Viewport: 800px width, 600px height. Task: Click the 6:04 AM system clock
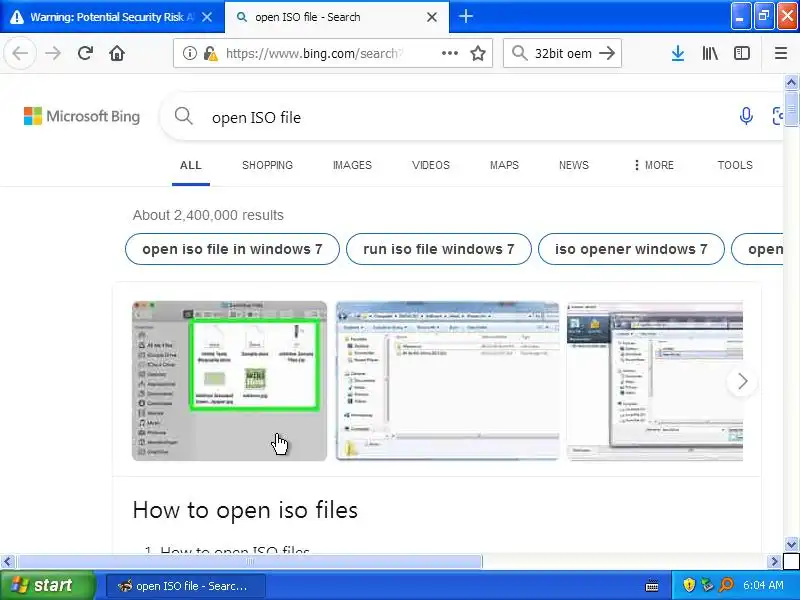(763, 585)
